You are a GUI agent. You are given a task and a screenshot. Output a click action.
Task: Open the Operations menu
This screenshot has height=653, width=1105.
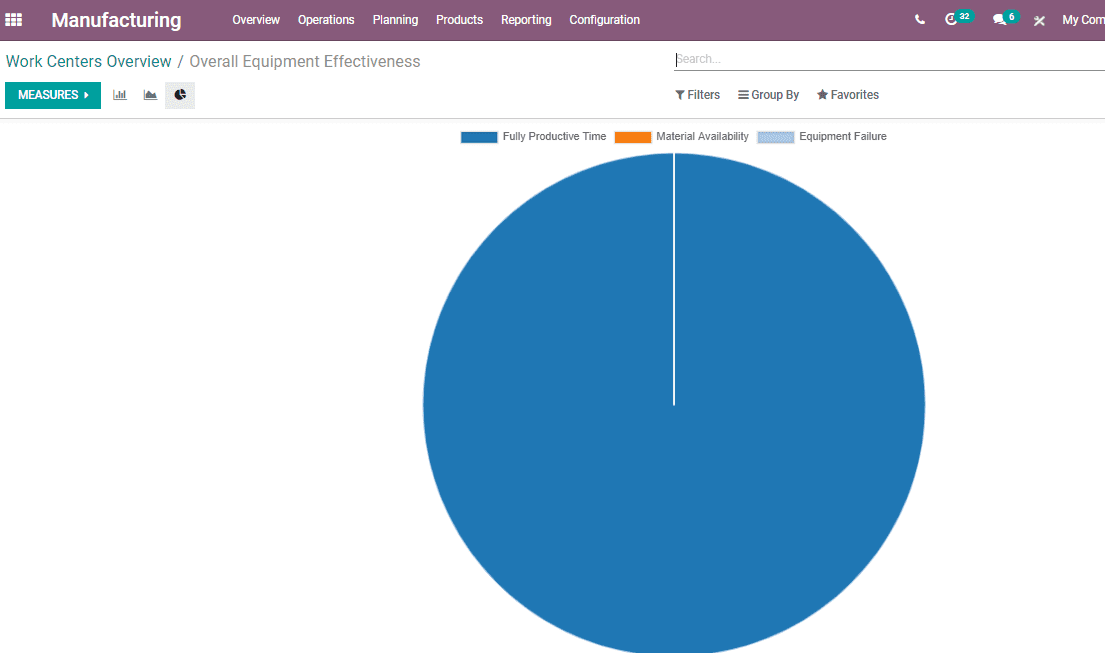(326, 20)
